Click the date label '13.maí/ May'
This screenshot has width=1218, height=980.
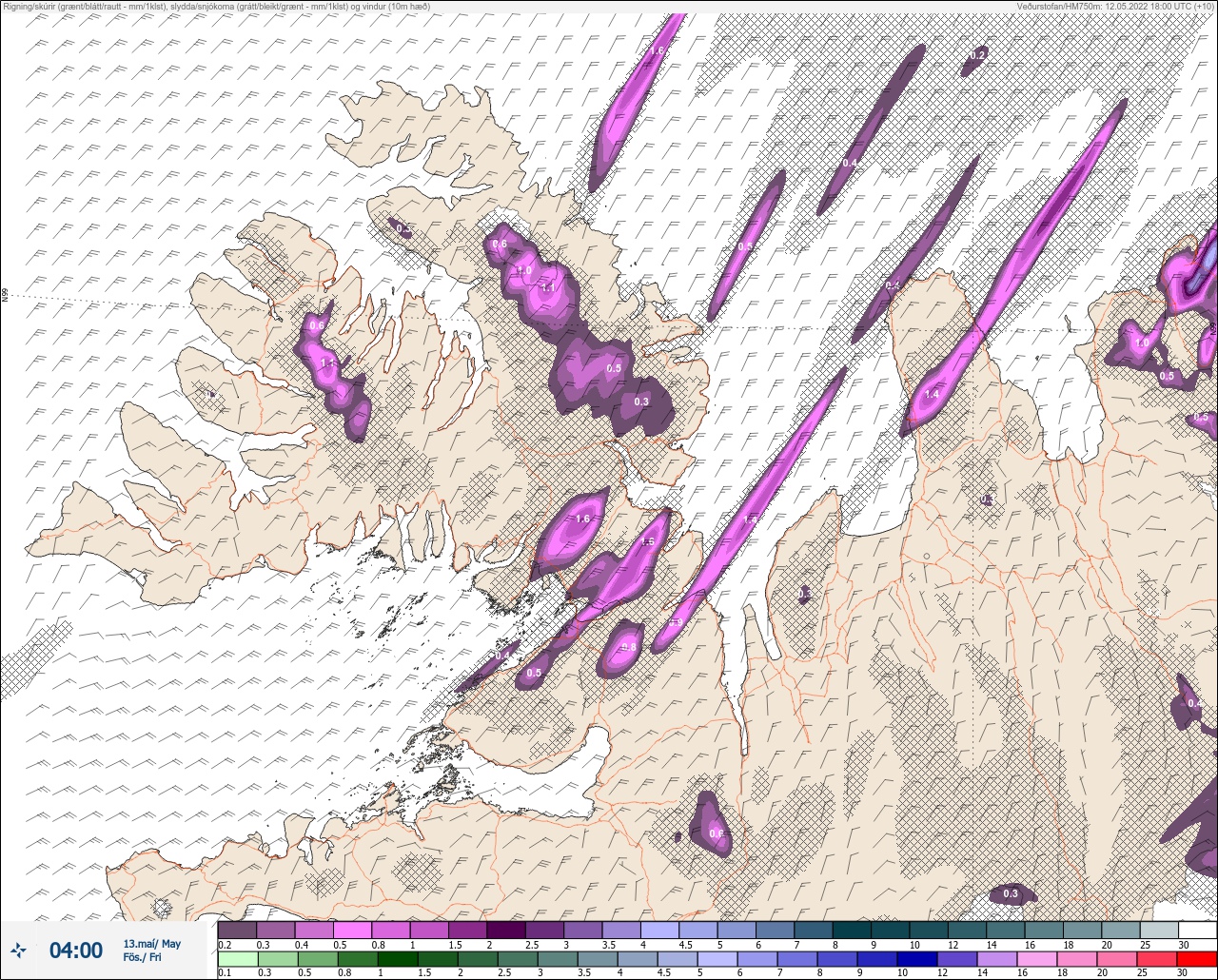[x=151, y=944]
